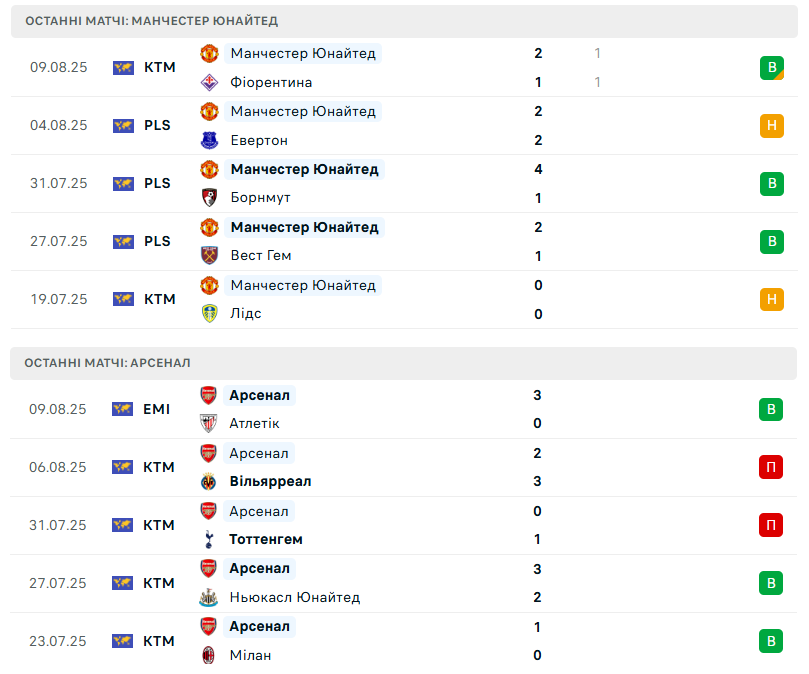The height and width of the screenshot is (674, 809).
Task: Click the Tottenham club crest icon
Action: (209, 540)
